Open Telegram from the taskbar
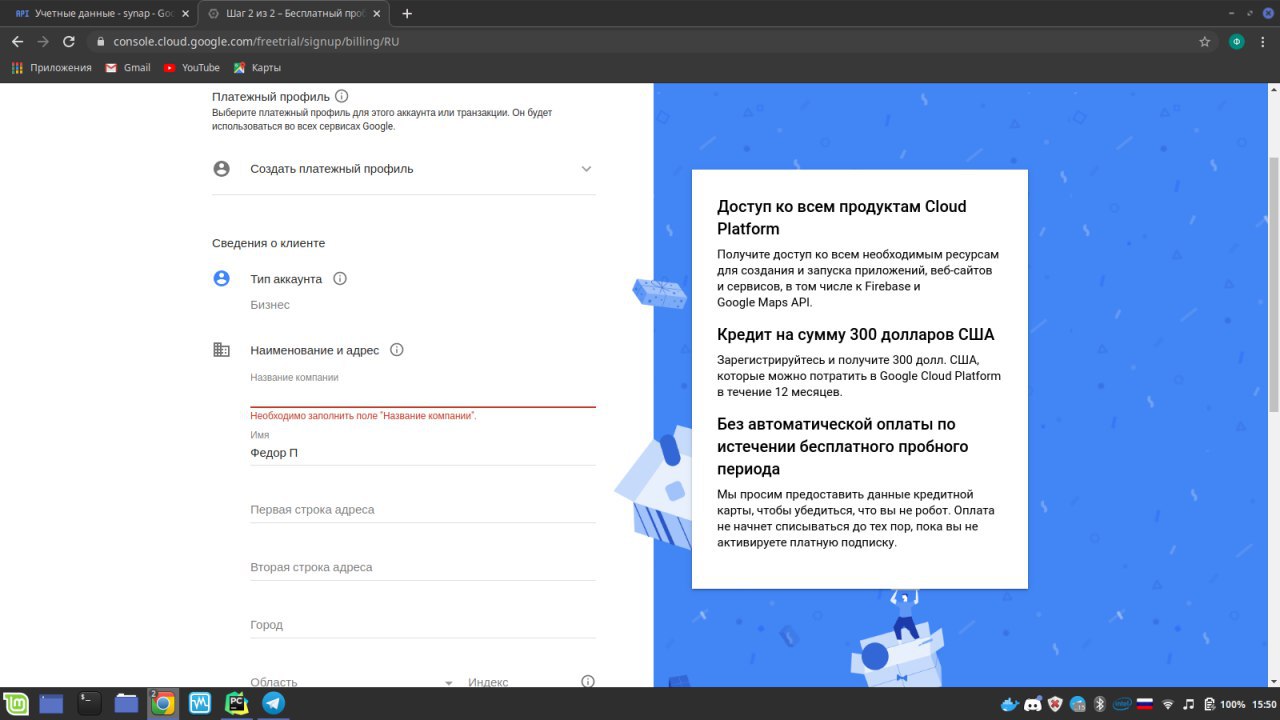The height and width of the screenshot is (720, 1280). pos(273,703)
